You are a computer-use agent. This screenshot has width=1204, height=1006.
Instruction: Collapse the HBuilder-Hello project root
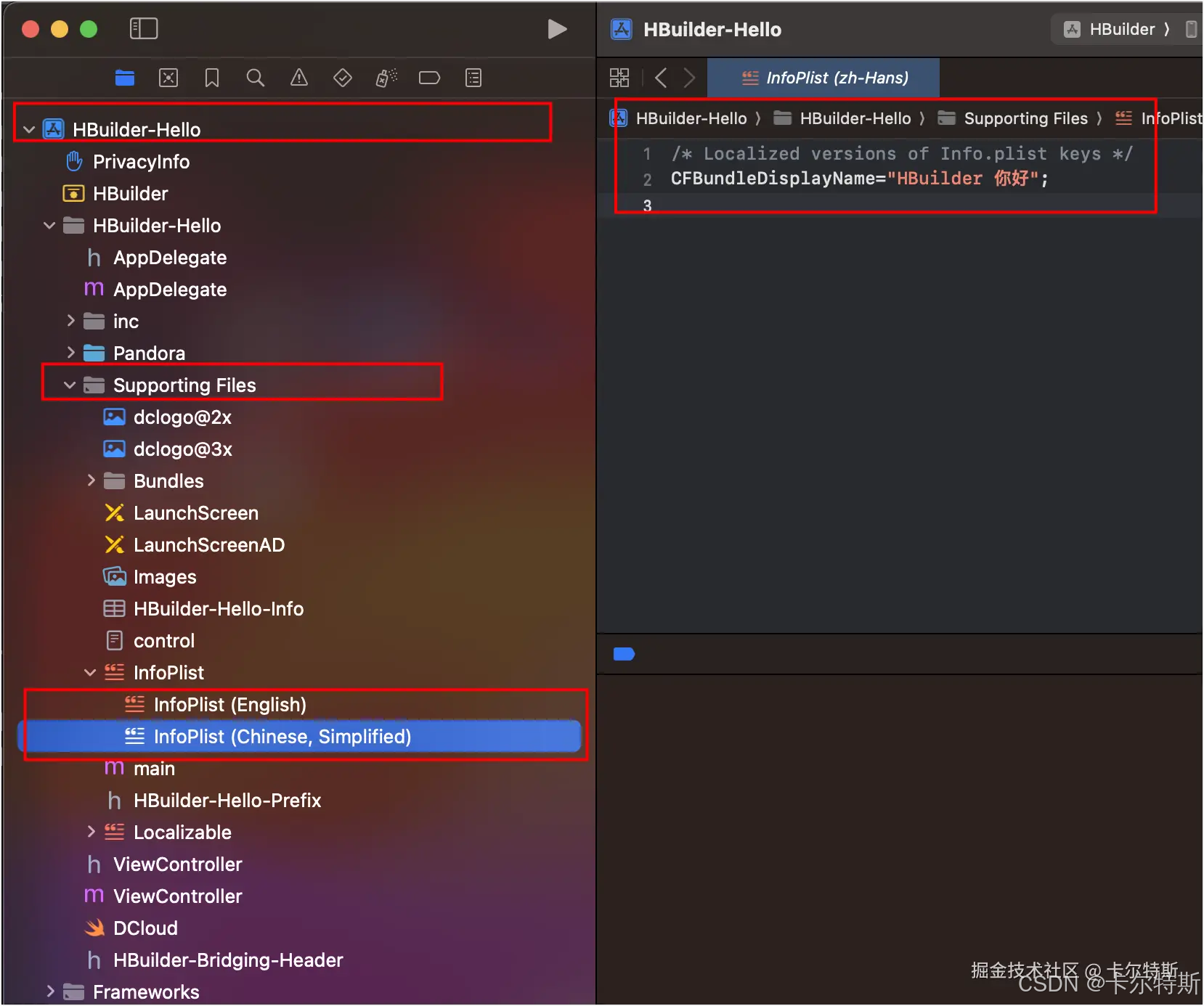click(29, 130)
